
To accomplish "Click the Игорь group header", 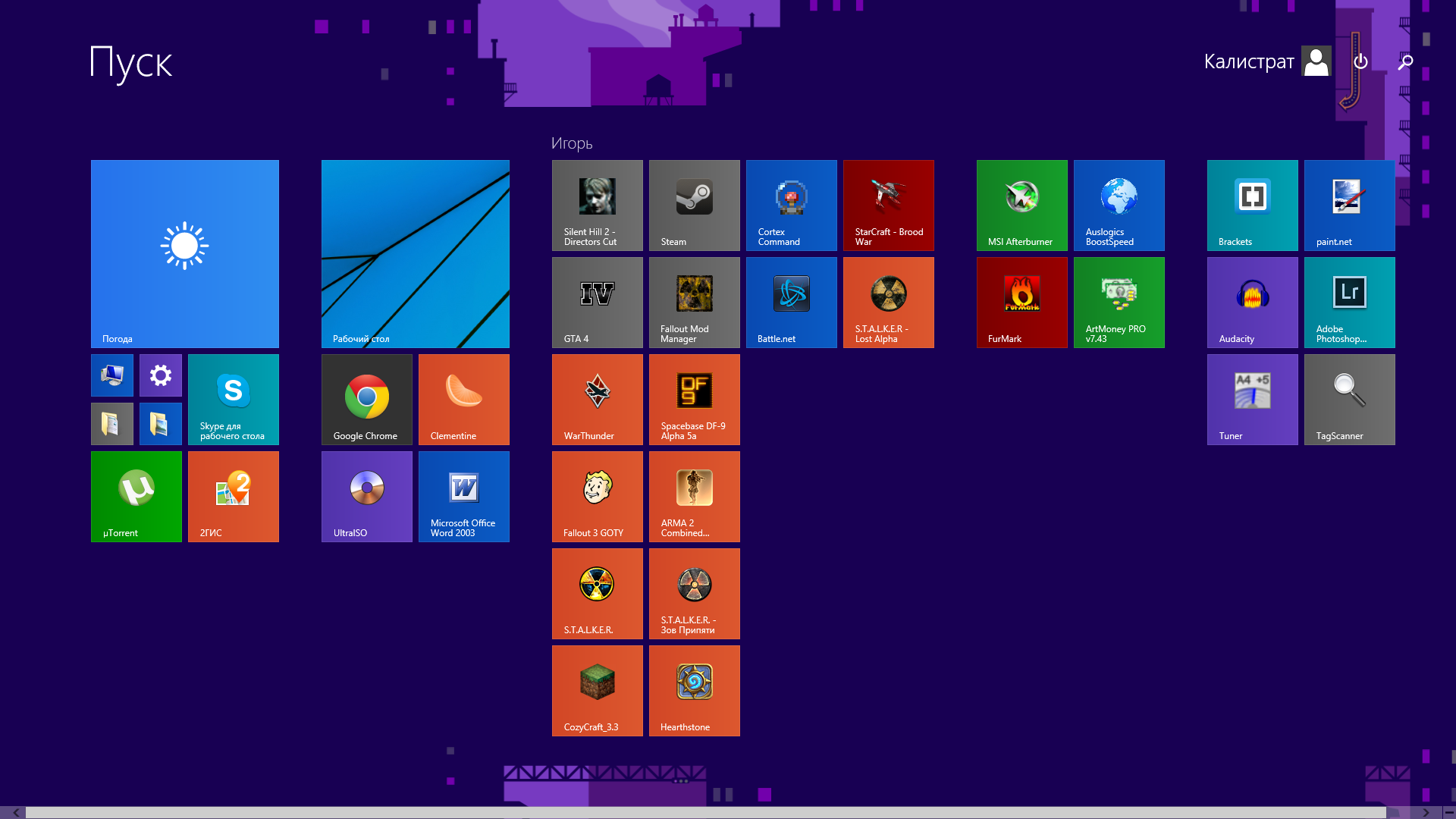I will [x=572, y=143].
